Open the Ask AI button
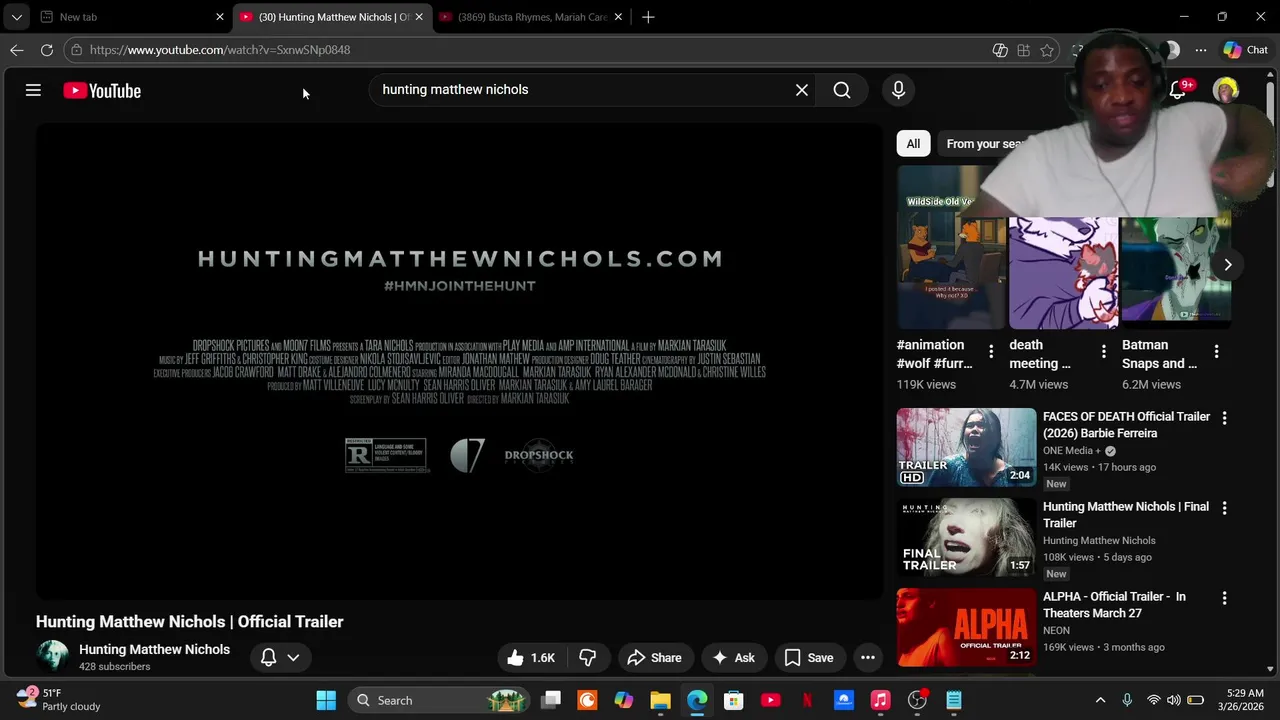Image resolution: width=1280 pixels, height=720 pixels. (734, 657)
